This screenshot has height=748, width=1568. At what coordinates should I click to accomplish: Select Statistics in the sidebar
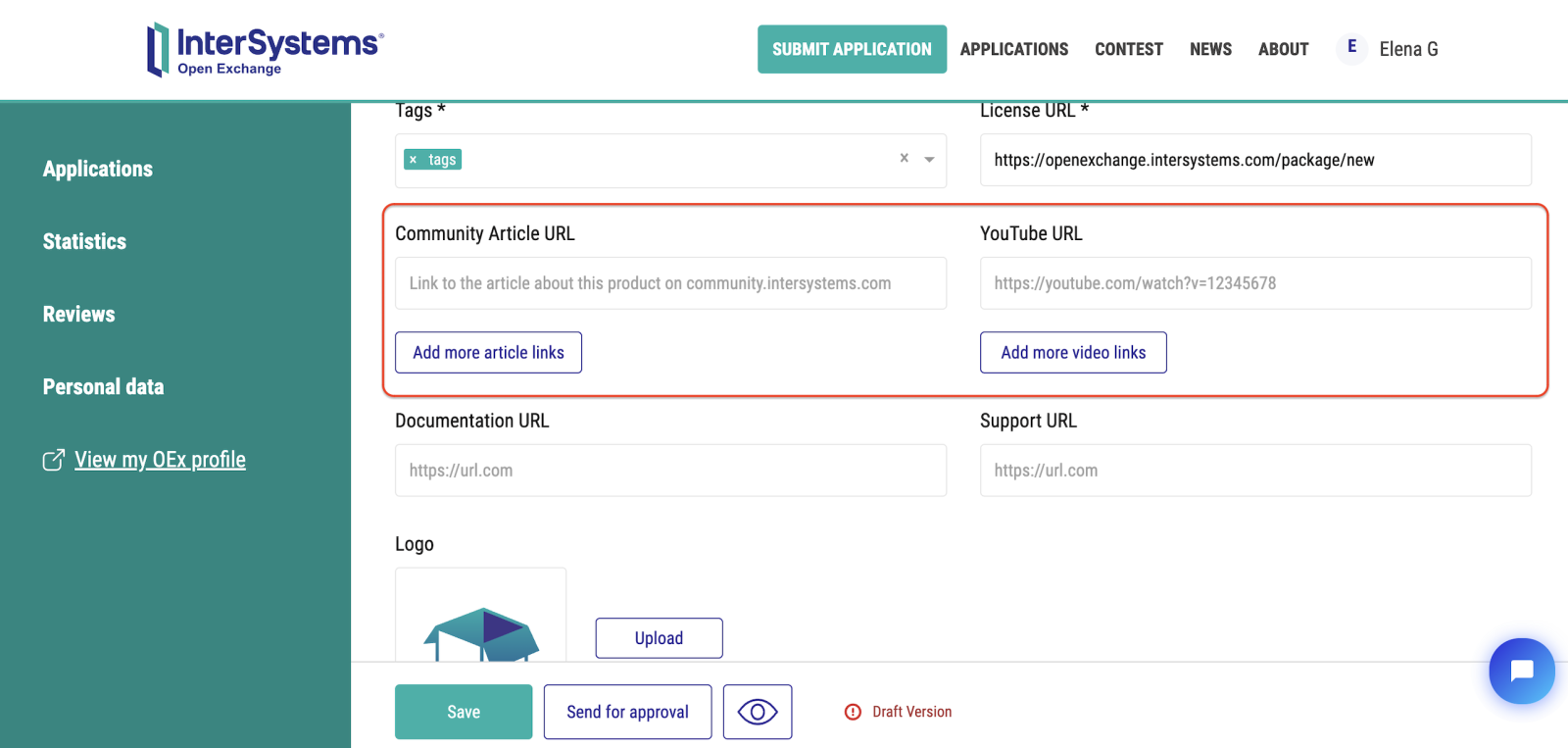pos(84,241)
